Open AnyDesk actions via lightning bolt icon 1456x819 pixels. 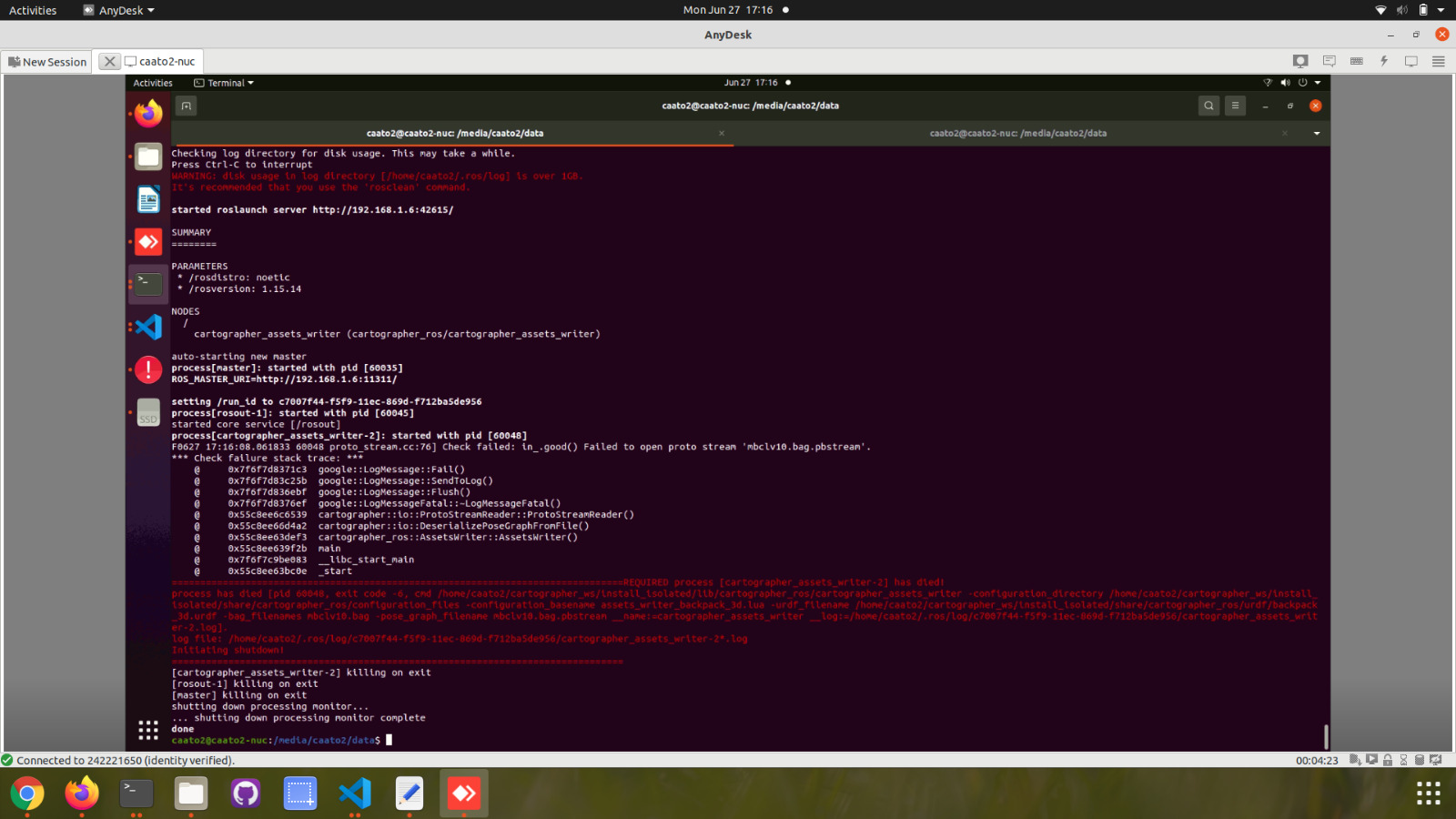click(x=1384, y=61)
